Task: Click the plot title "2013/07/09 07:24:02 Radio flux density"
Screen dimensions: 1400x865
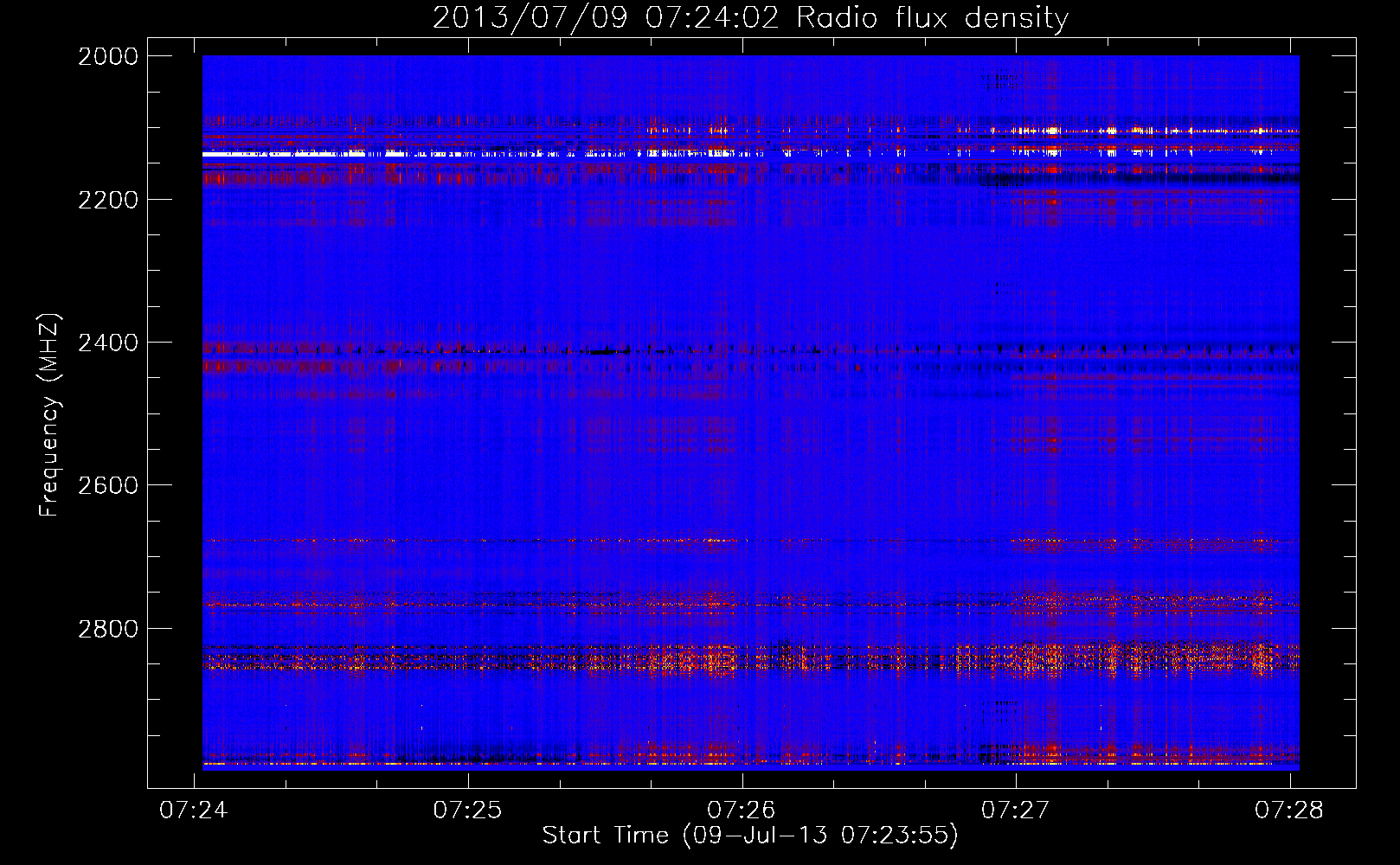Action: tap(750, 17)
